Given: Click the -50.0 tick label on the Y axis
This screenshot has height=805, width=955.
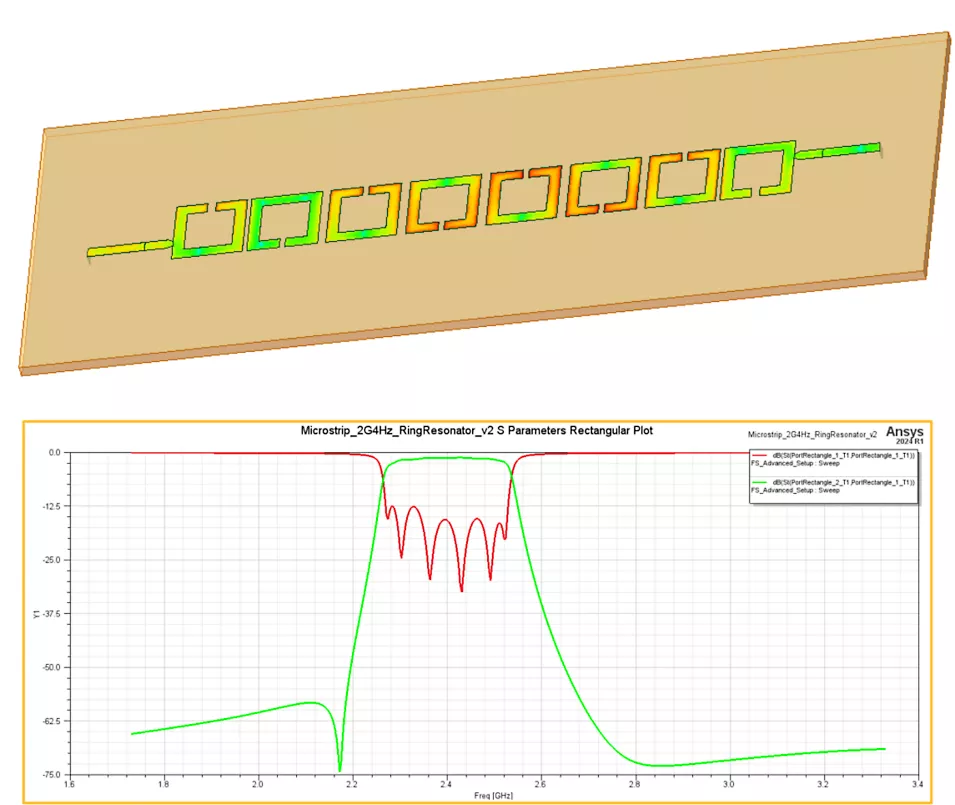Looking at the screenshot, I should (x=51, y=667).
